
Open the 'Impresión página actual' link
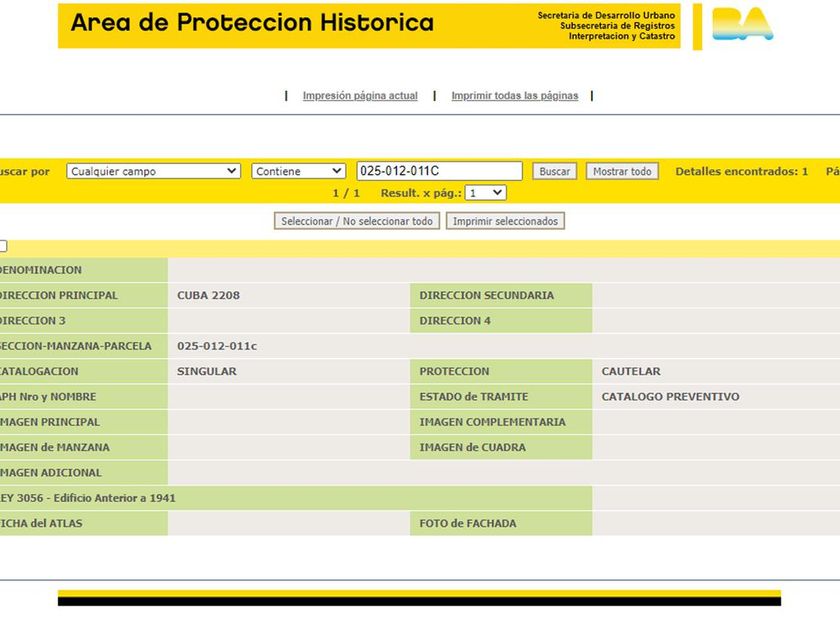[x=360, y=95]
